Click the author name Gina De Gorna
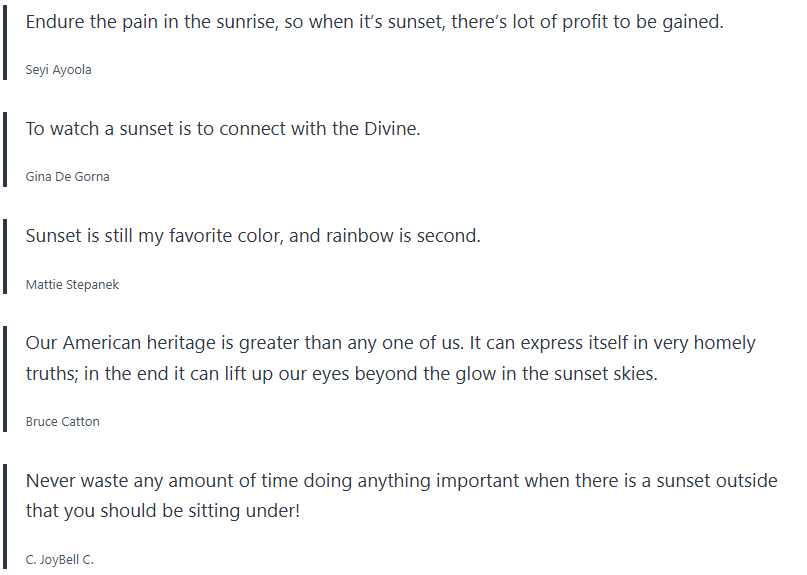Image resolution: width=807 pixels, height=575 pixels. point(68,177)
